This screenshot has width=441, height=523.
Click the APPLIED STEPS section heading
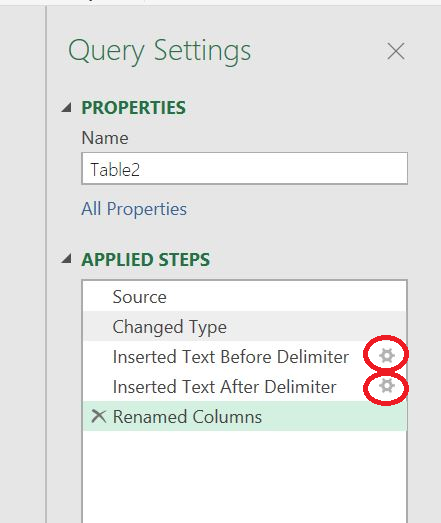coord(146,259)
